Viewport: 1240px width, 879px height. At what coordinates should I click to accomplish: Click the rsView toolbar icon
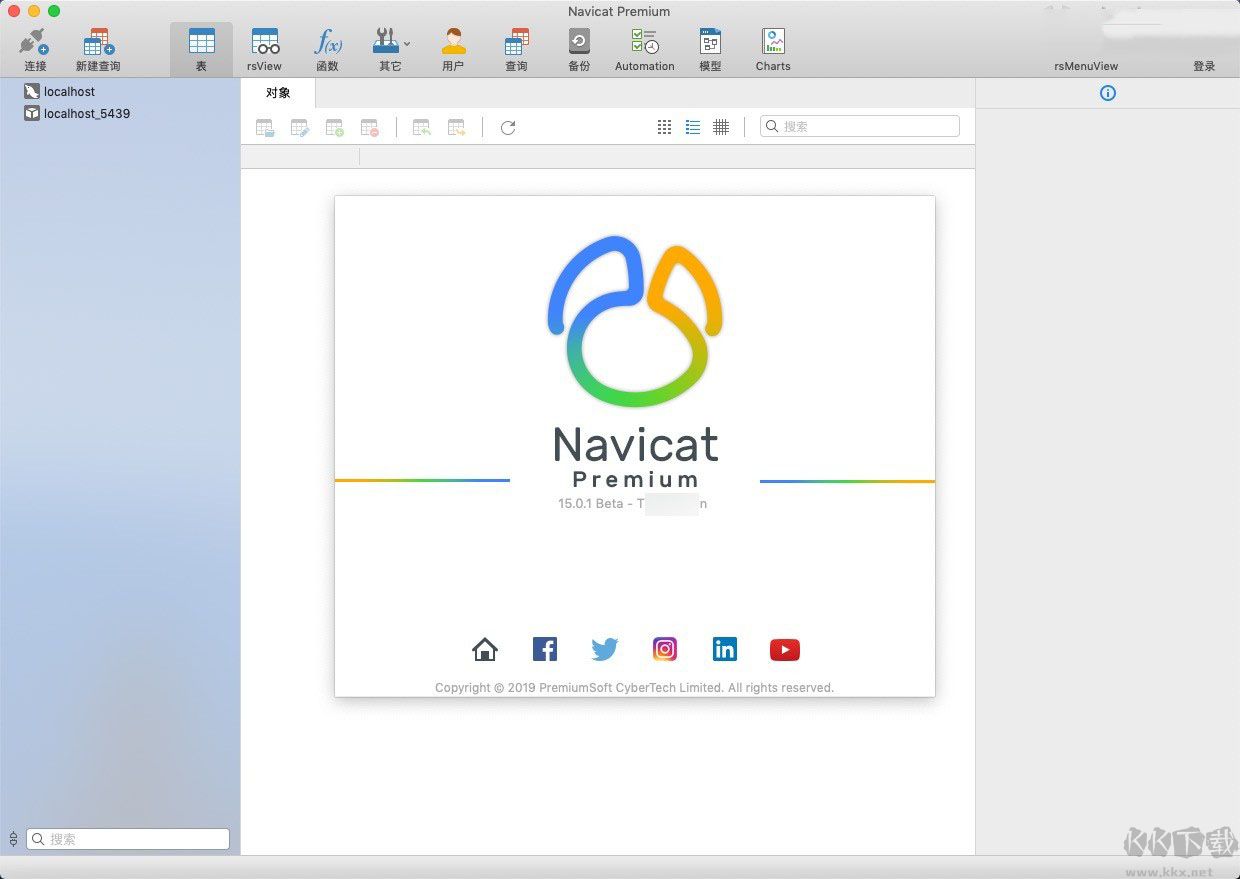264,45
